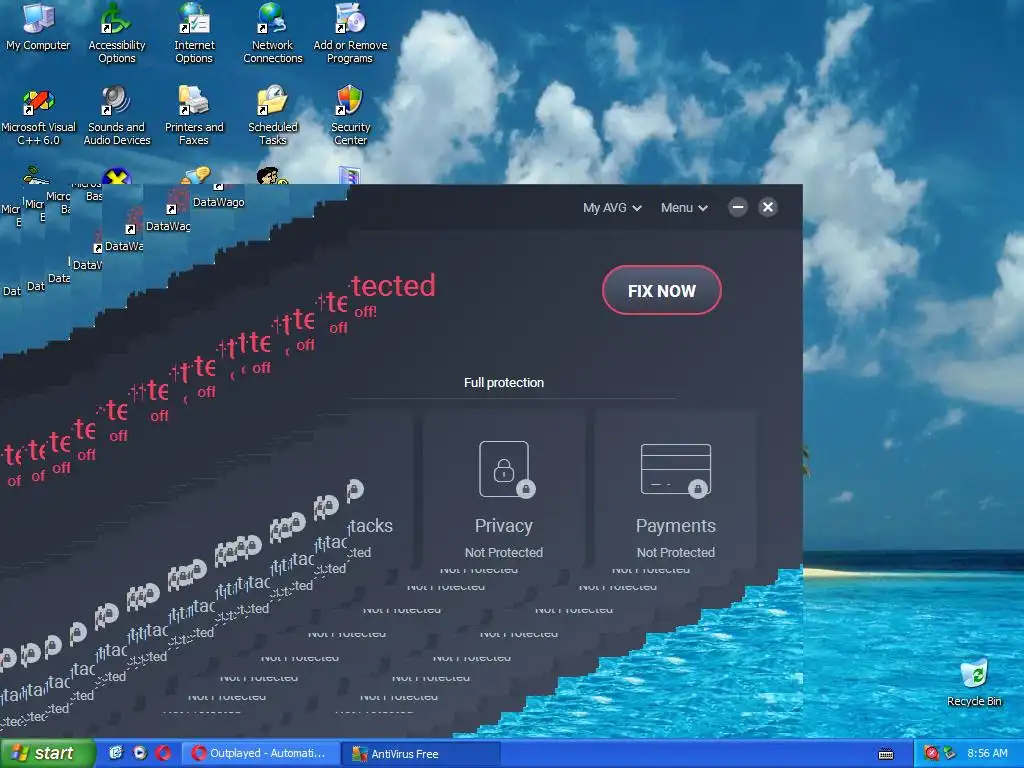Click the Start button
The image size is (1024, 768).
47,753
